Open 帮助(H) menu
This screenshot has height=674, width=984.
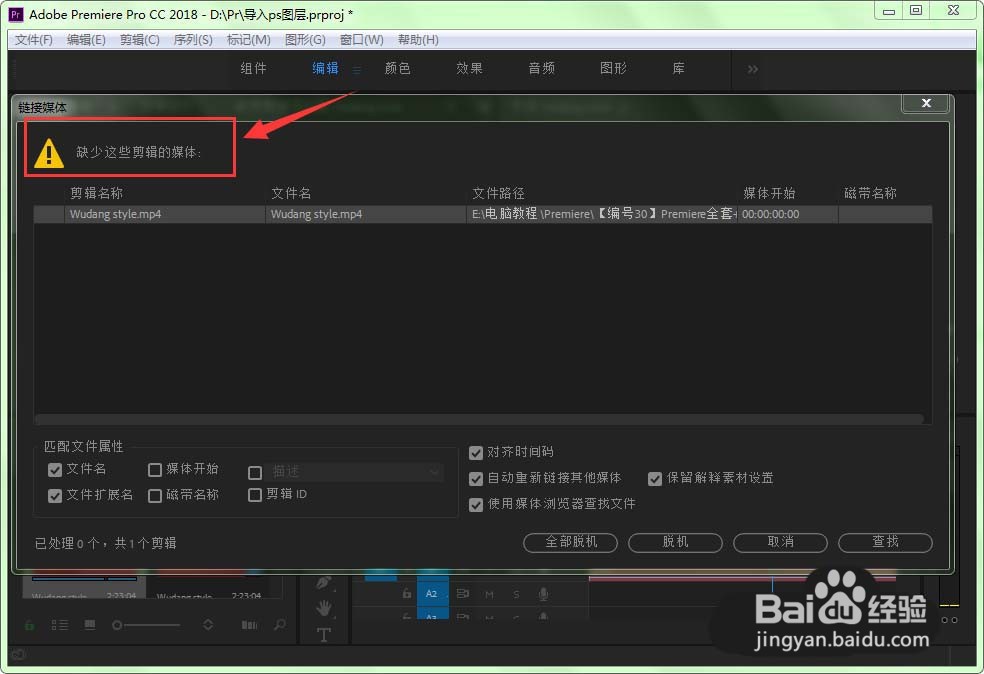click(418, 40)
